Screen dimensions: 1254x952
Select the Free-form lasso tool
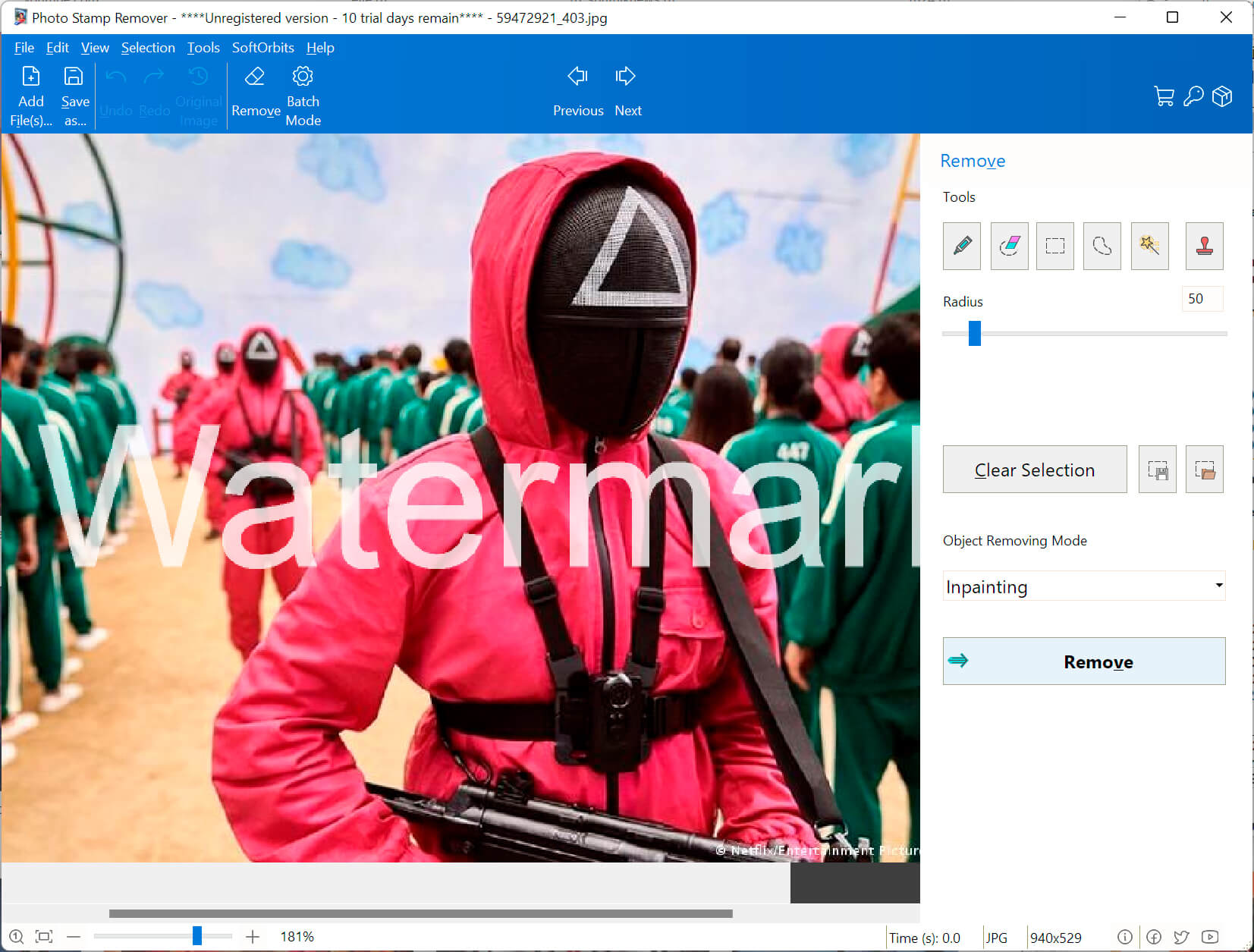1102,246
